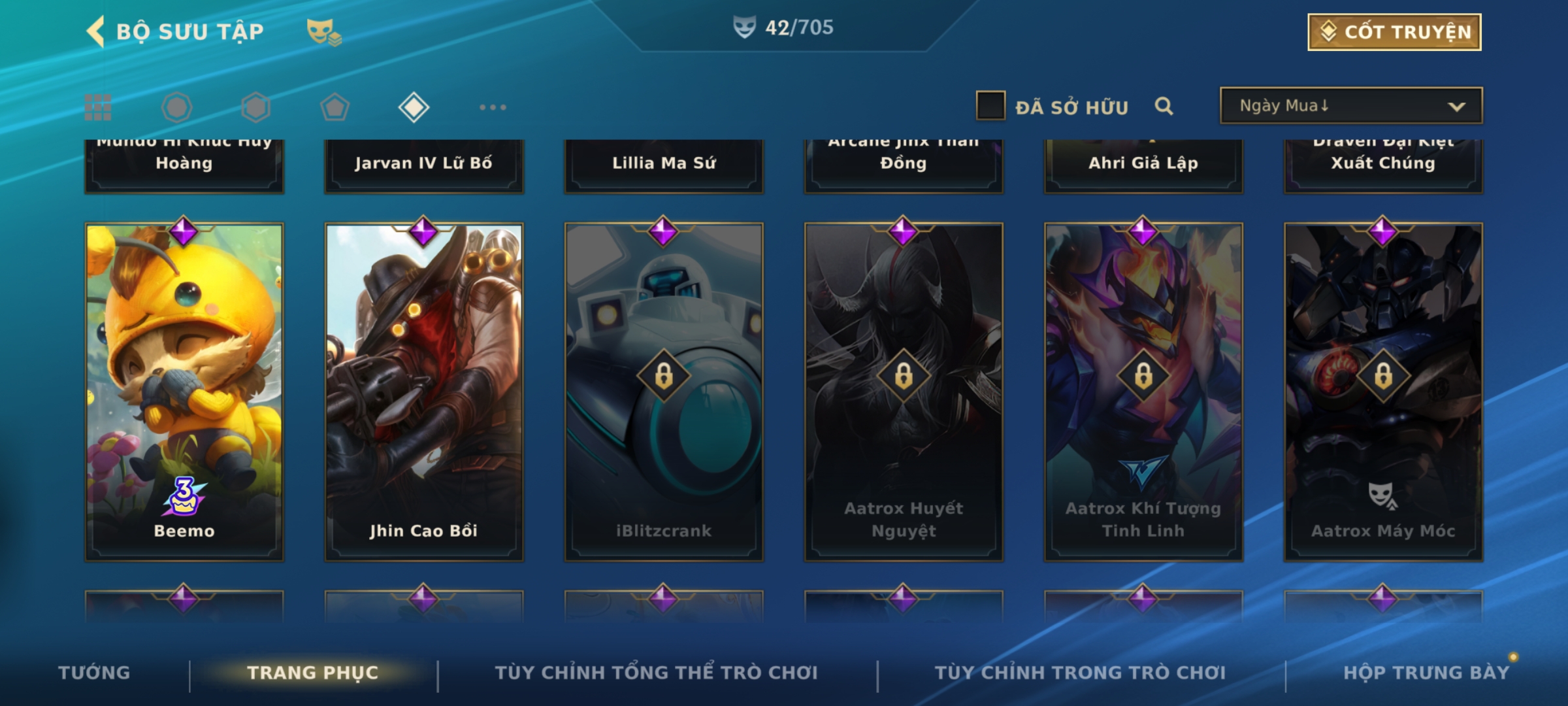Tap the lock icon on iBlitzcrank
This screenshot has width=1568, height=706.
coord(664,376)
